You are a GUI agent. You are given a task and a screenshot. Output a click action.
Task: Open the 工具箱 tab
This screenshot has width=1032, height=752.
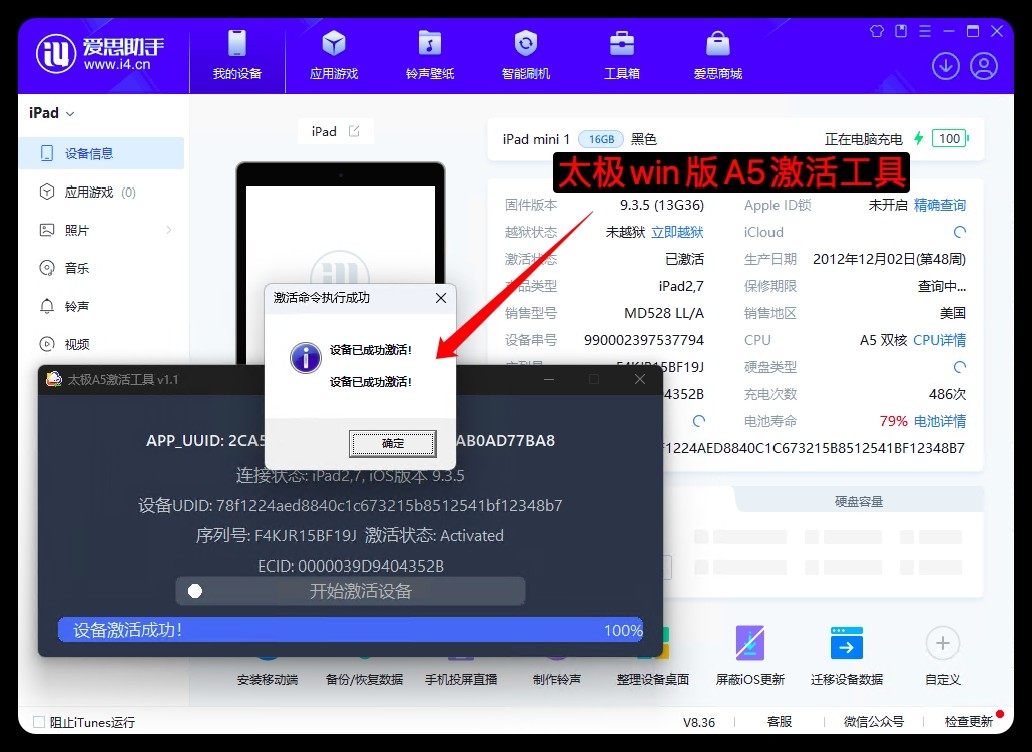pos(622,55)
